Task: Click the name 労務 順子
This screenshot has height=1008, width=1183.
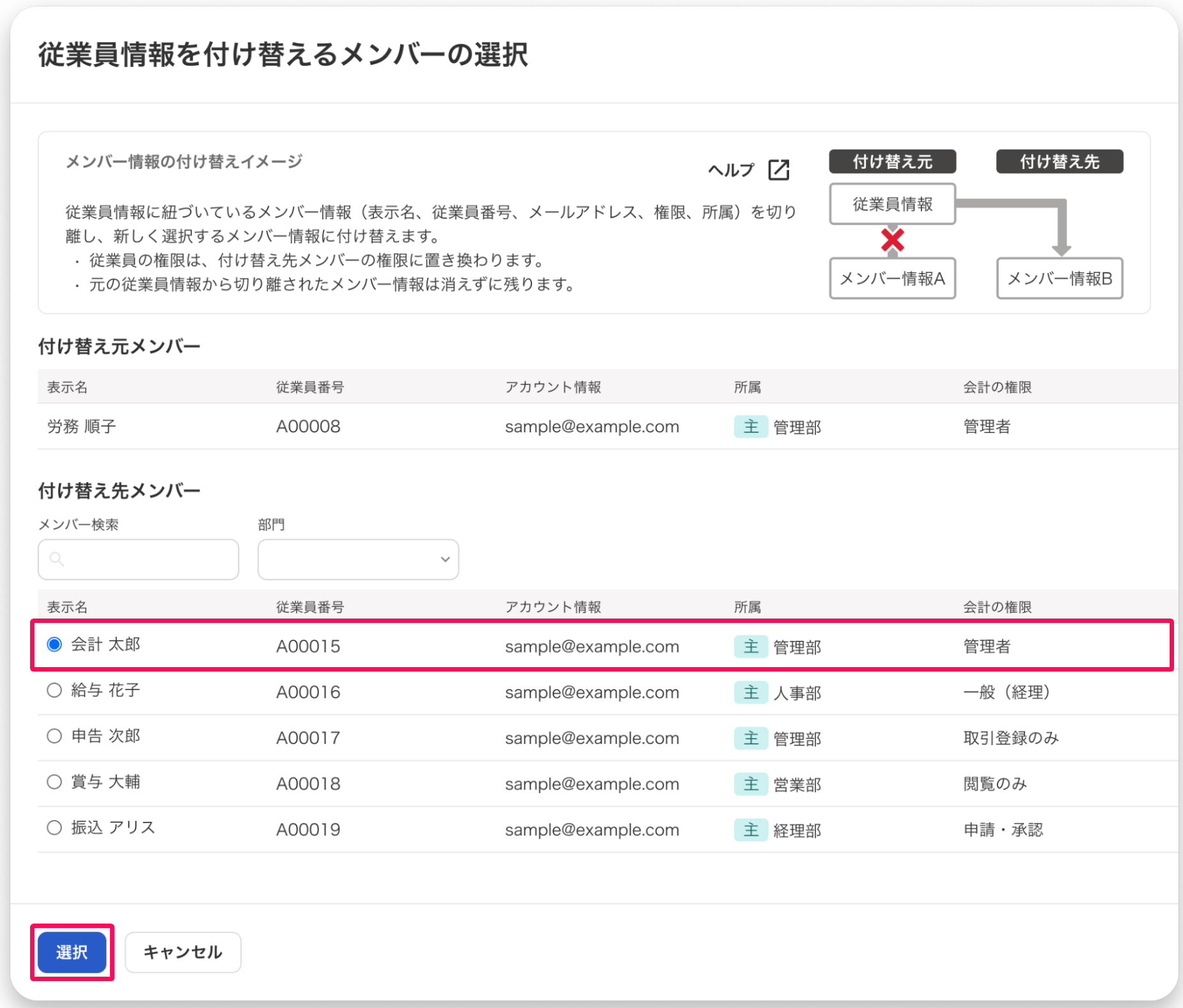Action: coord(82,427)
